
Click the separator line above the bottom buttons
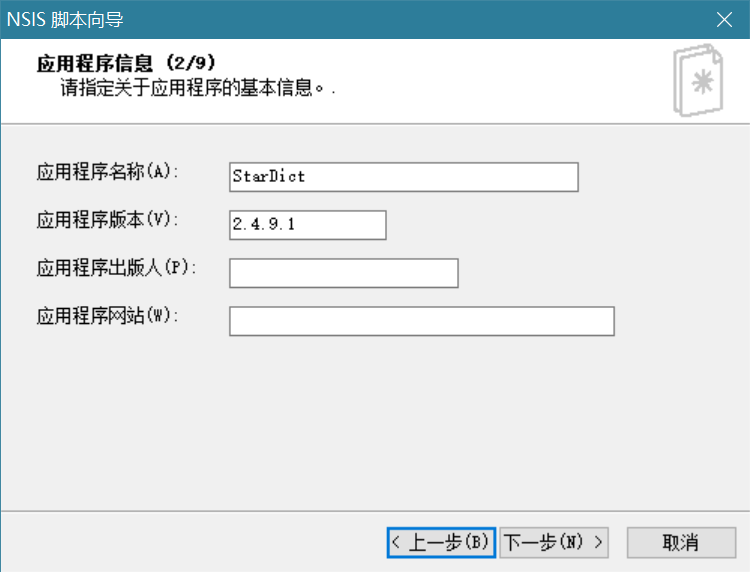point(375,509)
